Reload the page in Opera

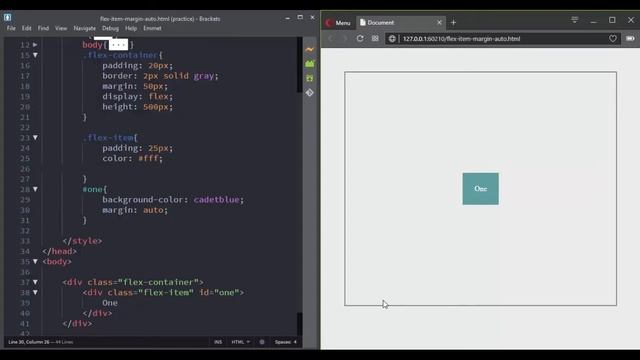[360, 38]
